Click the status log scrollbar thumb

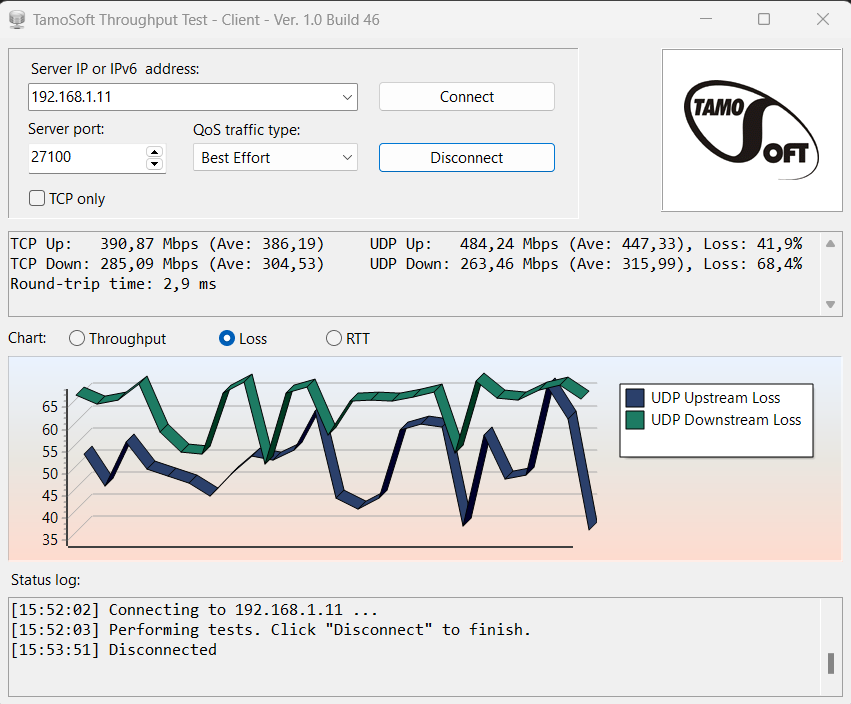click(x=830, y=663)
